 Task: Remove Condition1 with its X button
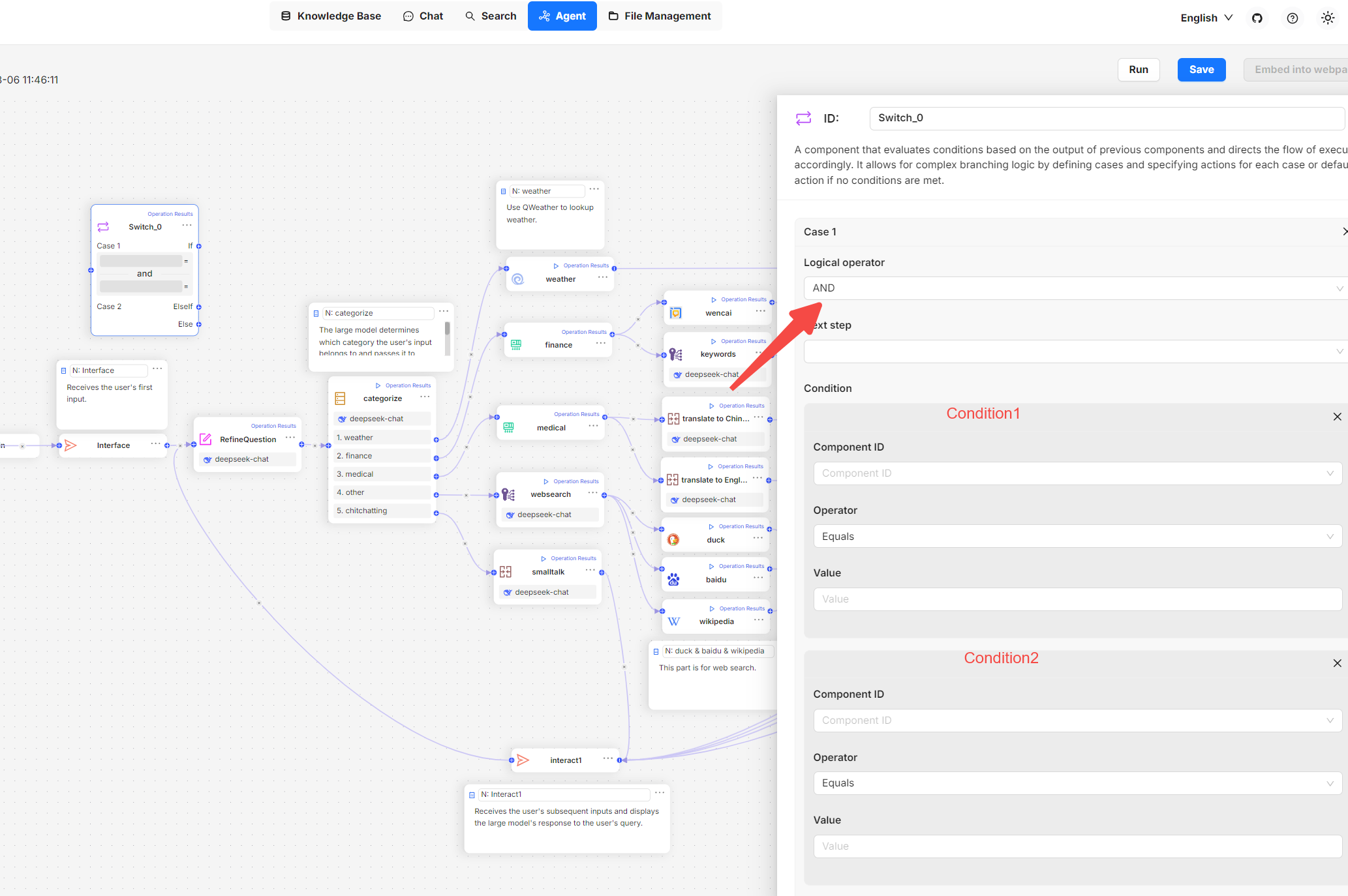point(1337,417)
